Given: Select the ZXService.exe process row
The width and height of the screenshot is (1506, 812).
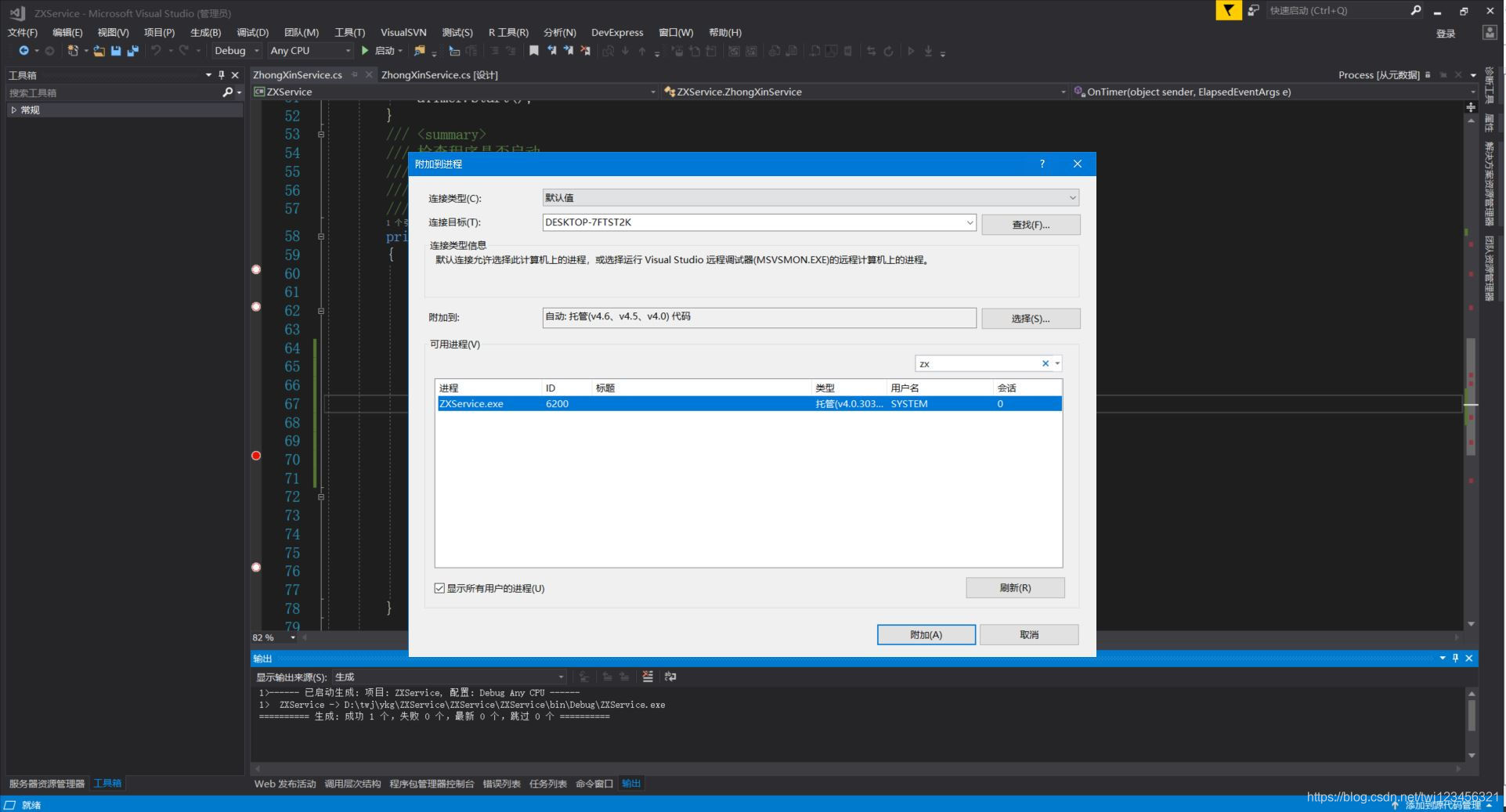Looking at the screenshot, I should pyautogui.click(x=749, y=404).
